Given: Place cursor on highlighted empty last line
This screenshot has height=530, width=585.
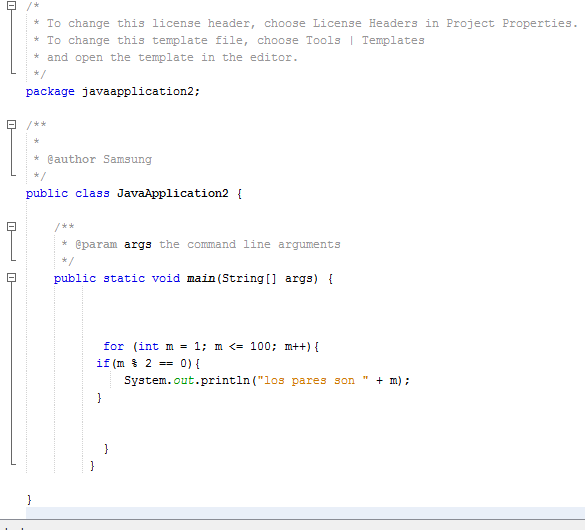Looking at the screenshot, I should (305, 512).
